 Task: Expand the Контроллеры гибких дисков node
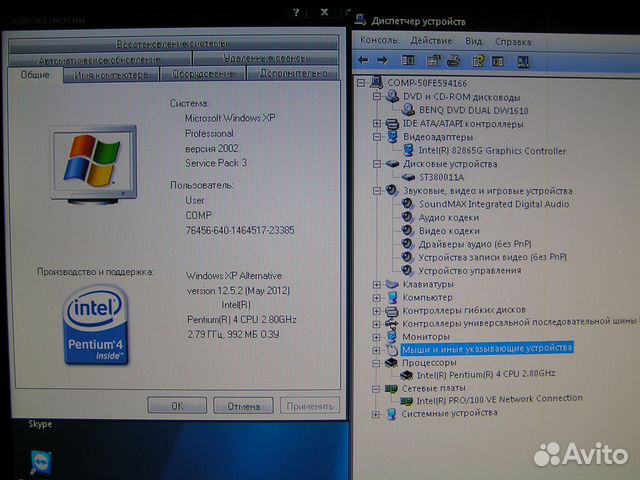click(x=376, y=311)
